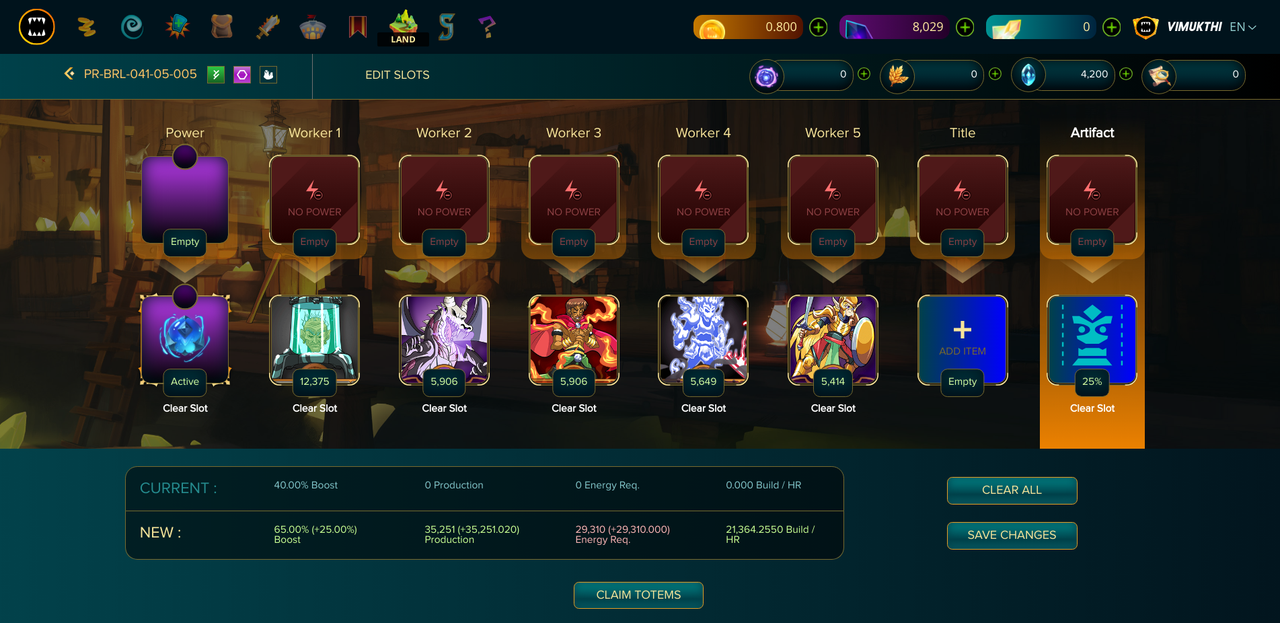Open VIMUKTHI account menu
The image size is (1280, 623).
[1193, 27]
